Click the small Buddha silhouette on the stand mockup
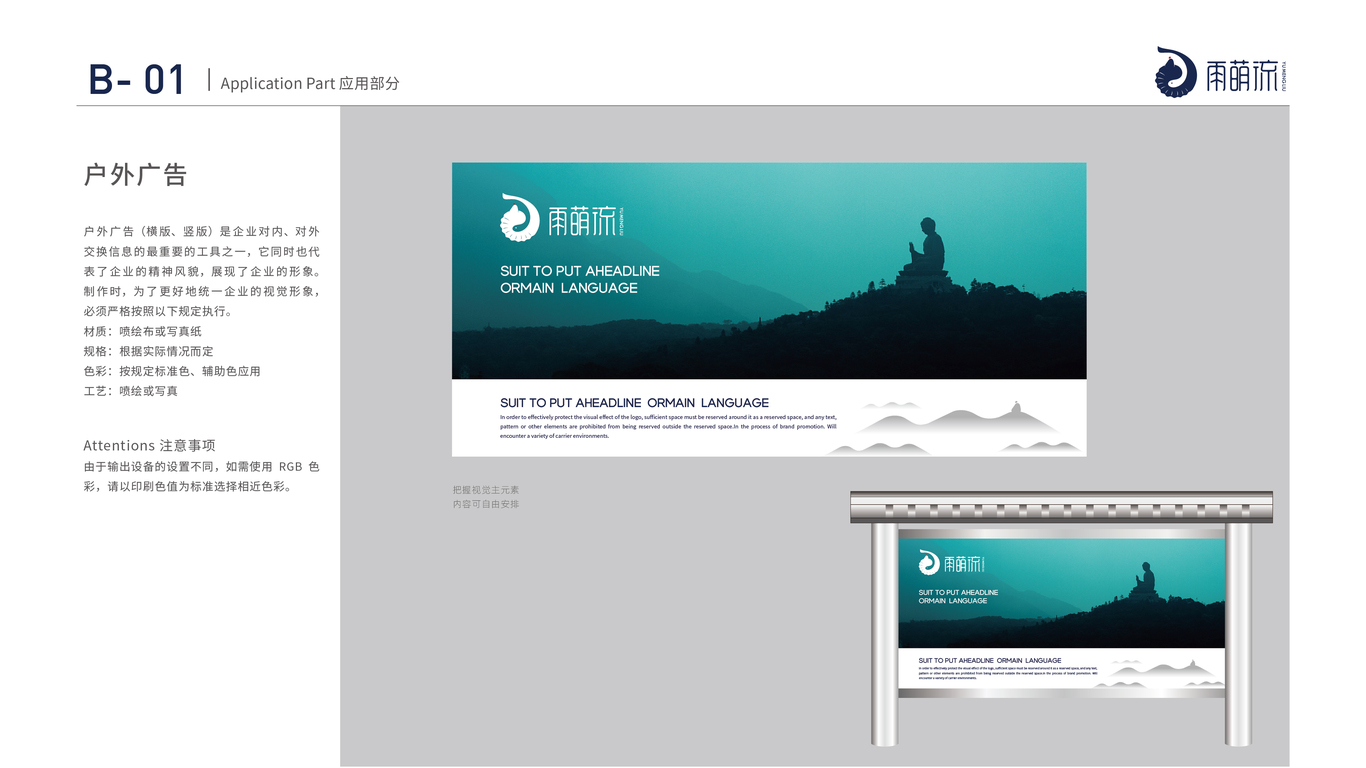This screenshot has height=768, width=1366. point(1144,581)
